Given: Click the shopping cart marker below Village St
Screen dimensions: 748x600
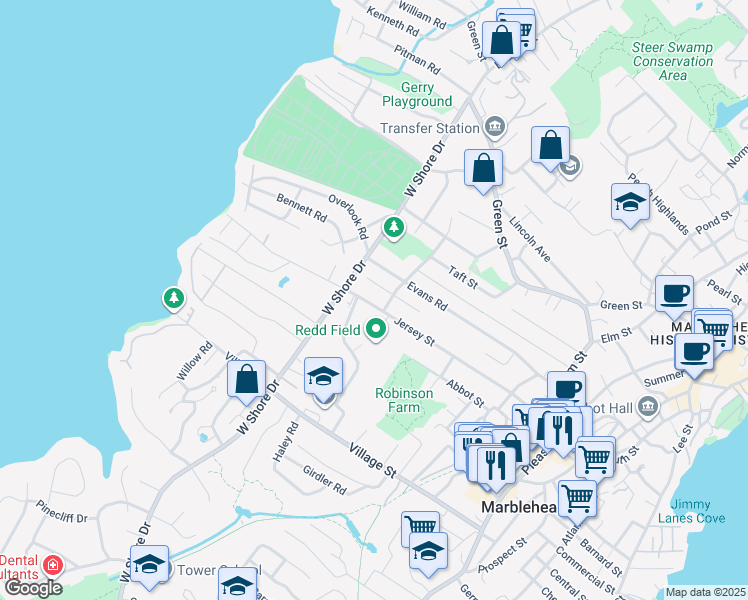Looking at the screenshot, I should click(420, 527).
